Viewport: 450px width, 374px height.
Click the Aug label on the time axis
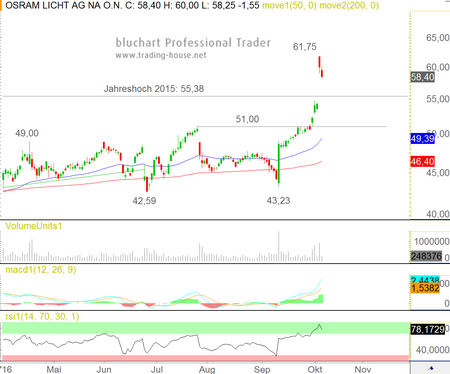207,369
